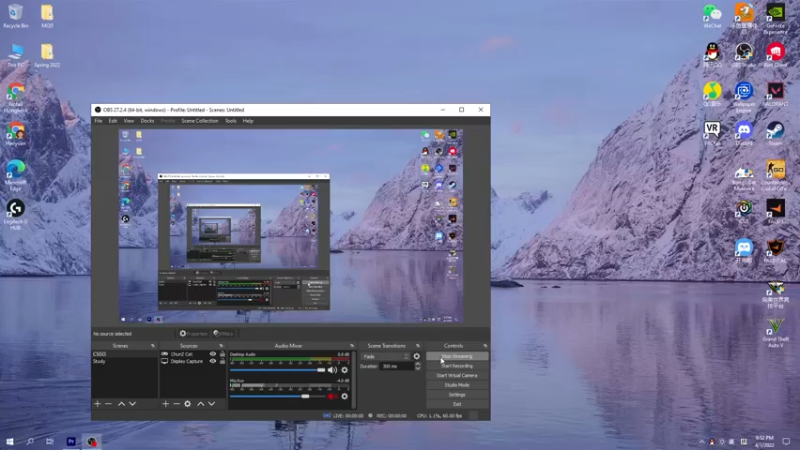Open the Recycle Bin on the desktop
Viewport: 800px width, 450px height.
click(x=16, y=16)
